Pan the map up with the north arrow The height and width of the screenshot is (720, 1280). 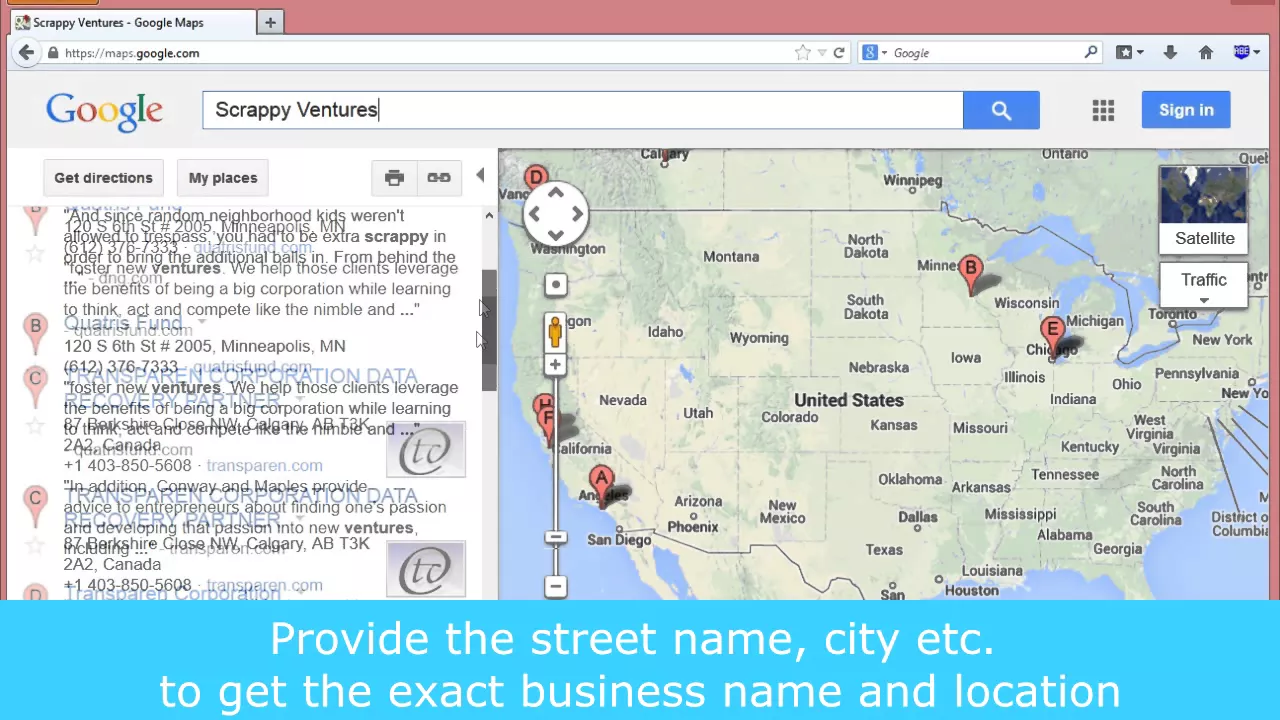(556, 193)
